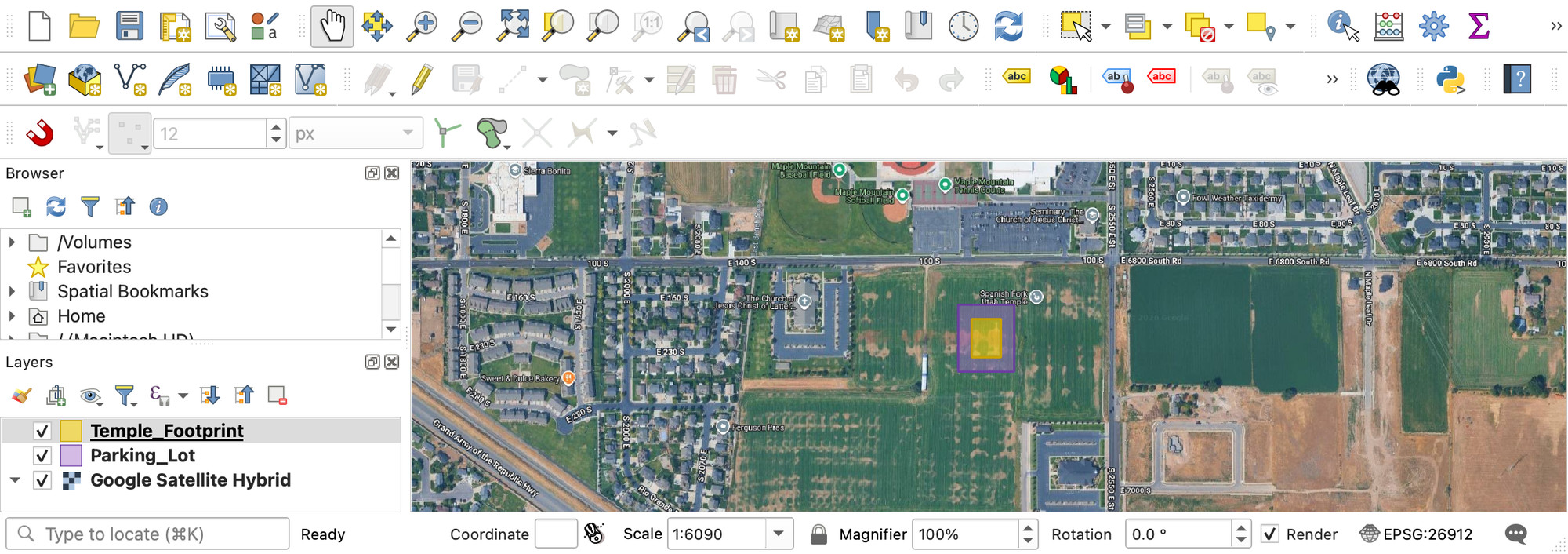Click the EPSG:26912 CRS button

tap(1416, 534)
